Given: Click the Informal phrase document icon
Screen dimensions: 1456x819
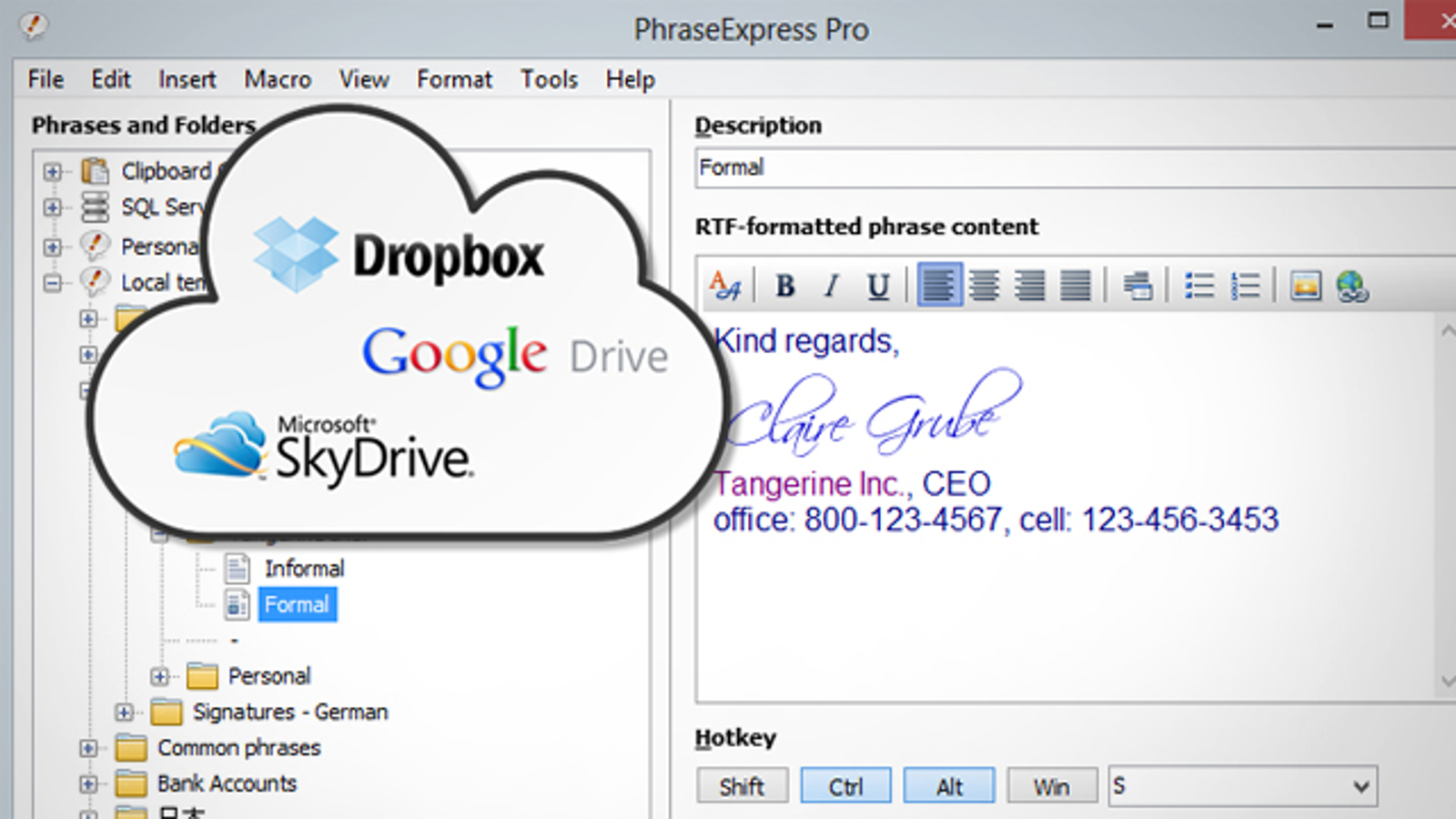Looking at the screenshot, I should coord(238,569).
